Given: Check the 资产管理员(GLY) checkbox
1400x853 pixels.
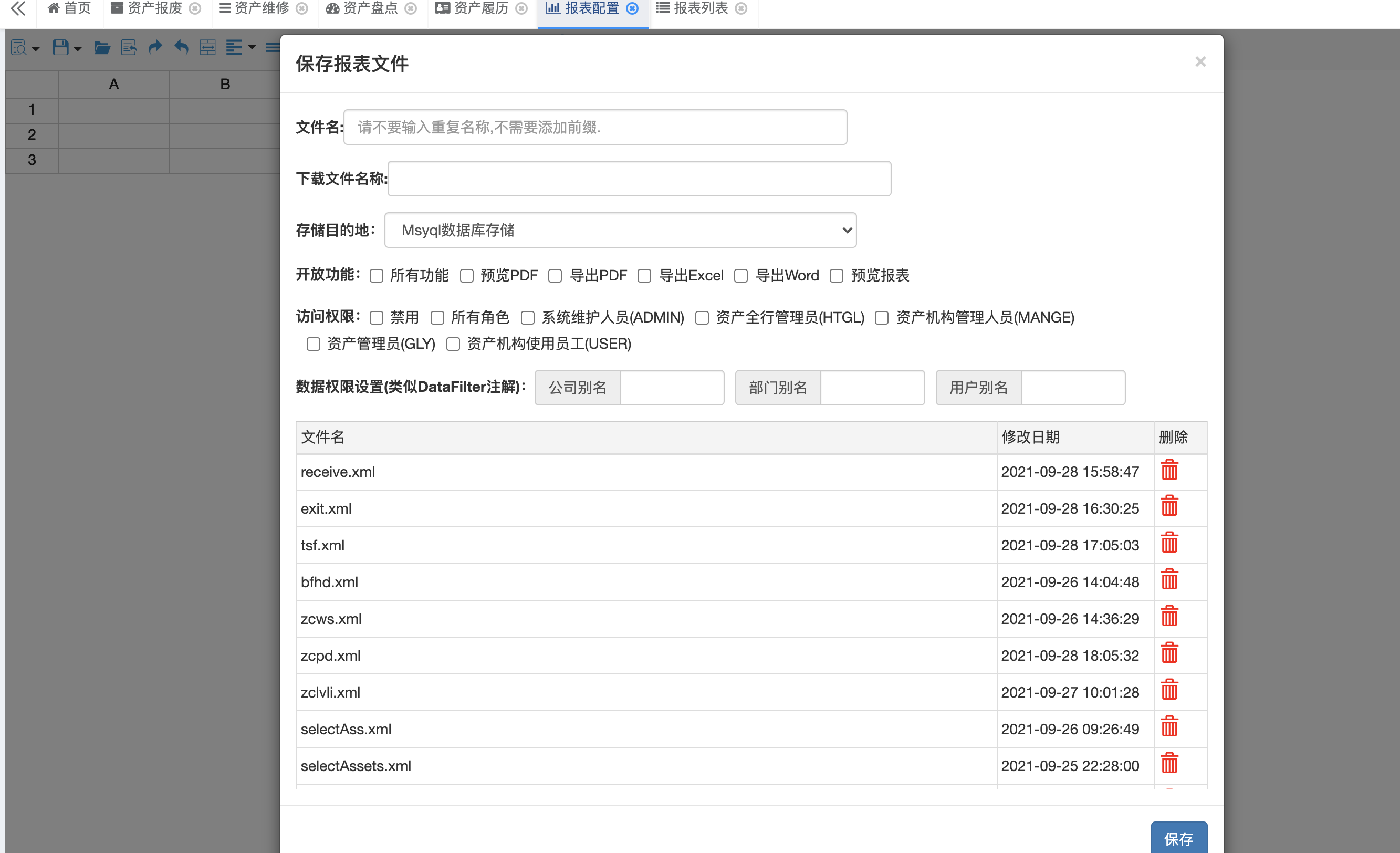Looking at the screenshot, I should click(314, 344).
